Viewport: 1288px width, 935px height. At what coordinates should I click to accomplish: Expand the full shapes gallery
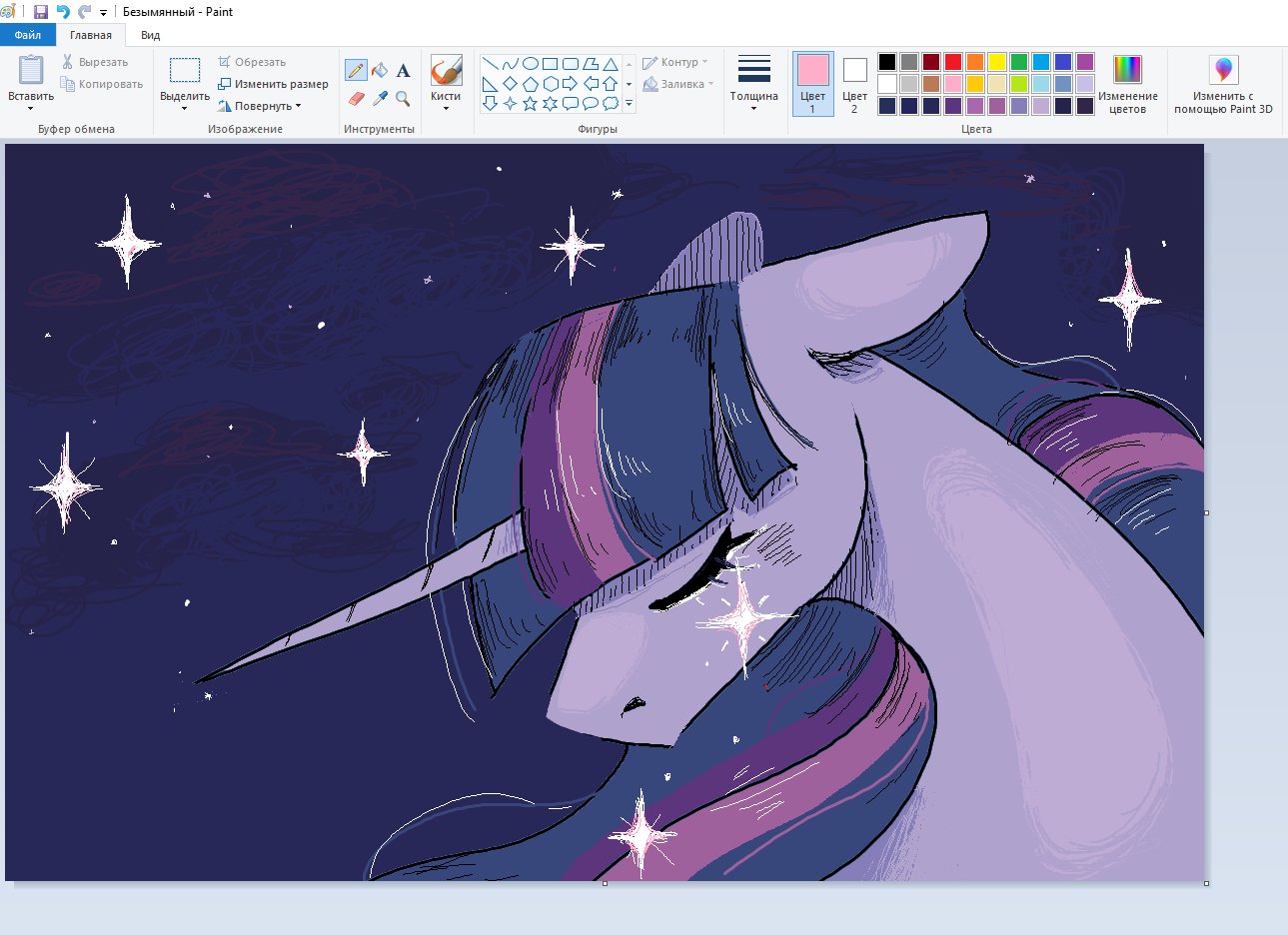click(629, 103)
